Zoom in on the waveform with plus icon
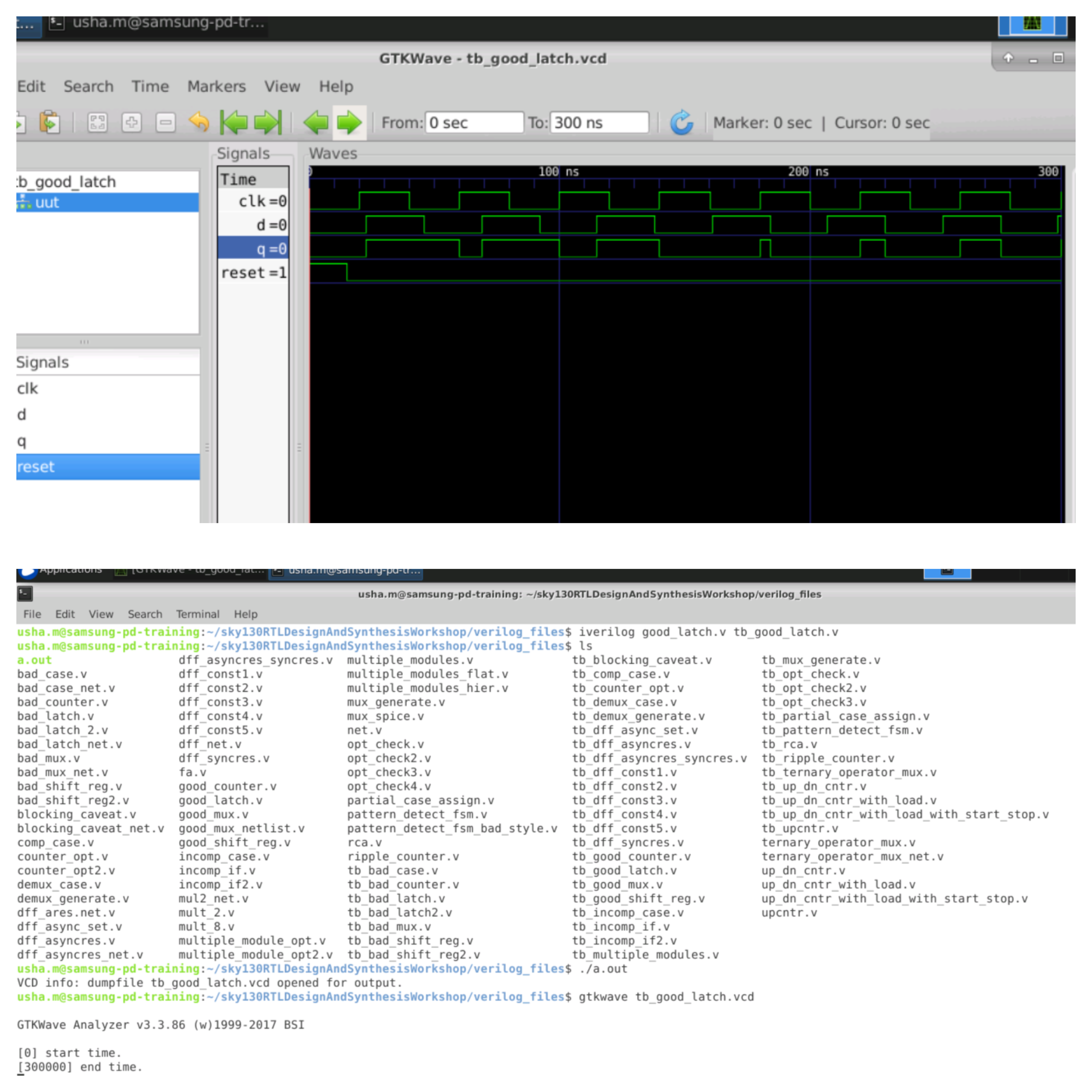 (131, 123)
